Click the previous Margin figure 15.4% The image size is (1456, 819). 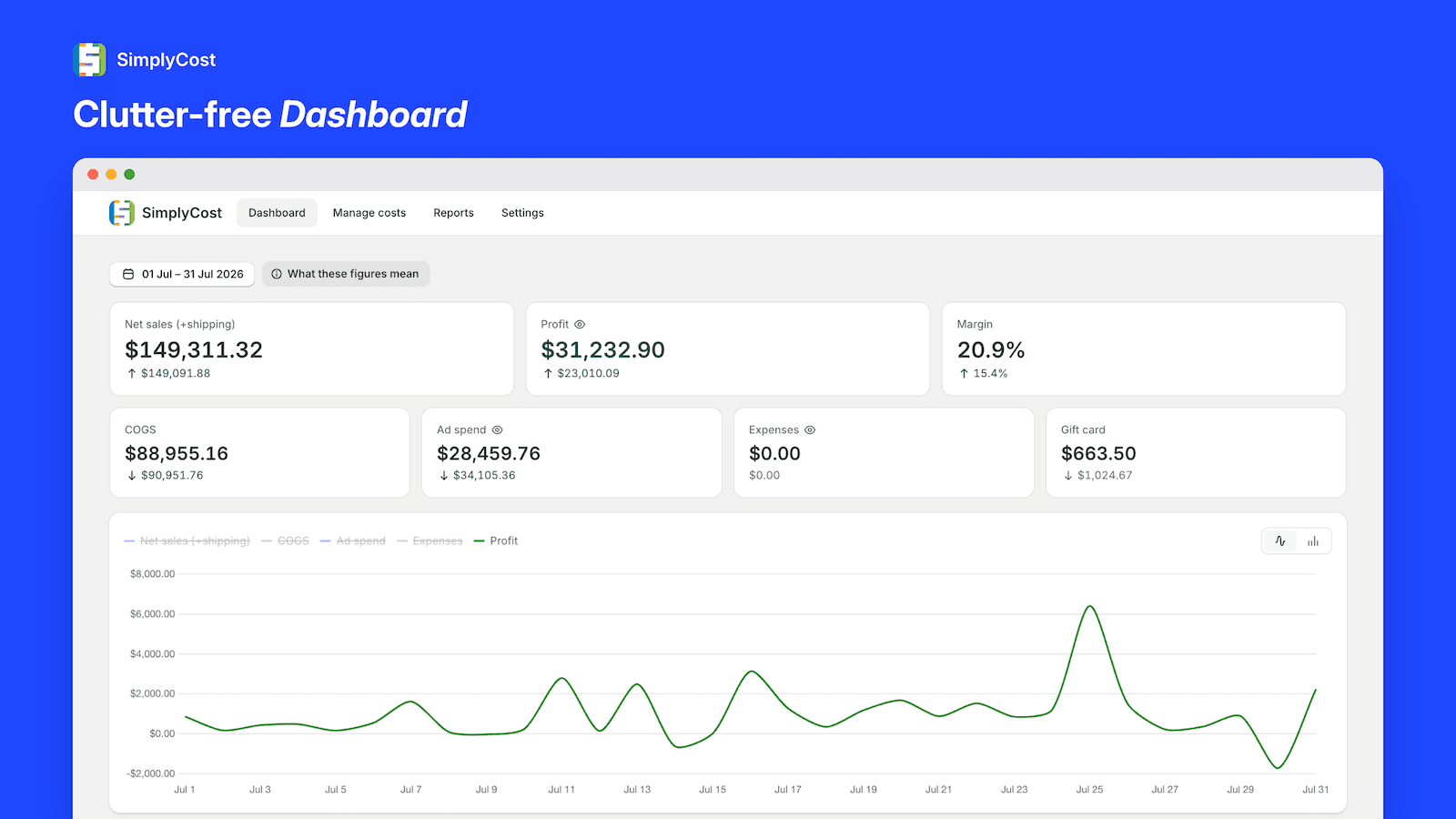tap(990, 373)
